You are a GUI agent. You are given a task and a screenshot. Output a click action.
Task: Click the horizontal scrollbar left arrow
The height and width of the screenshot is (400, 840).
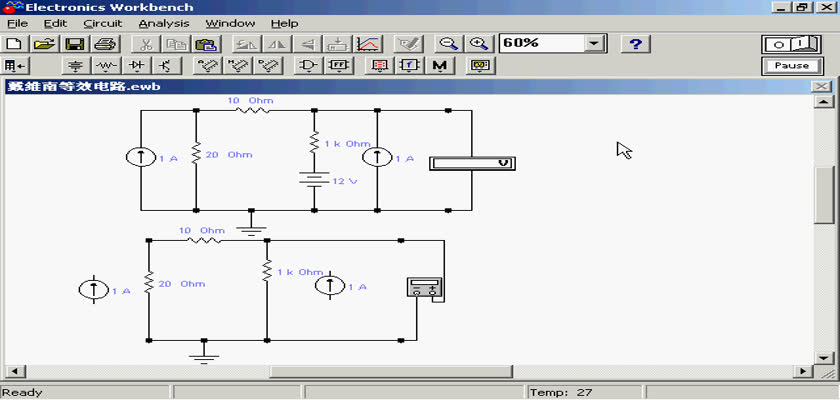[13, 371]
